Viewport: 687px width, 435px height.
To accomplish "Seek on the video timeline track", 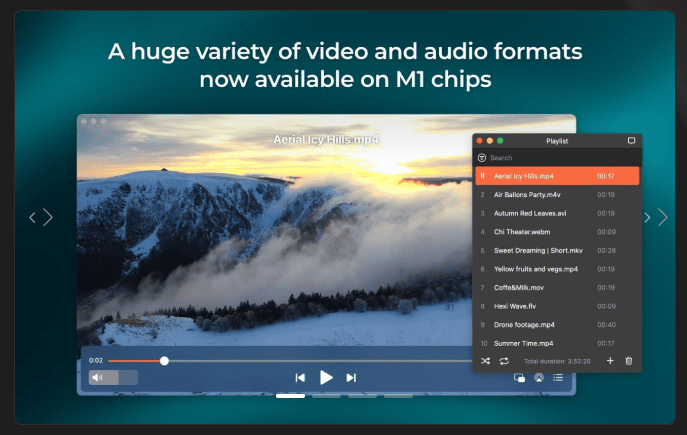I will click(x=290, y=361).
